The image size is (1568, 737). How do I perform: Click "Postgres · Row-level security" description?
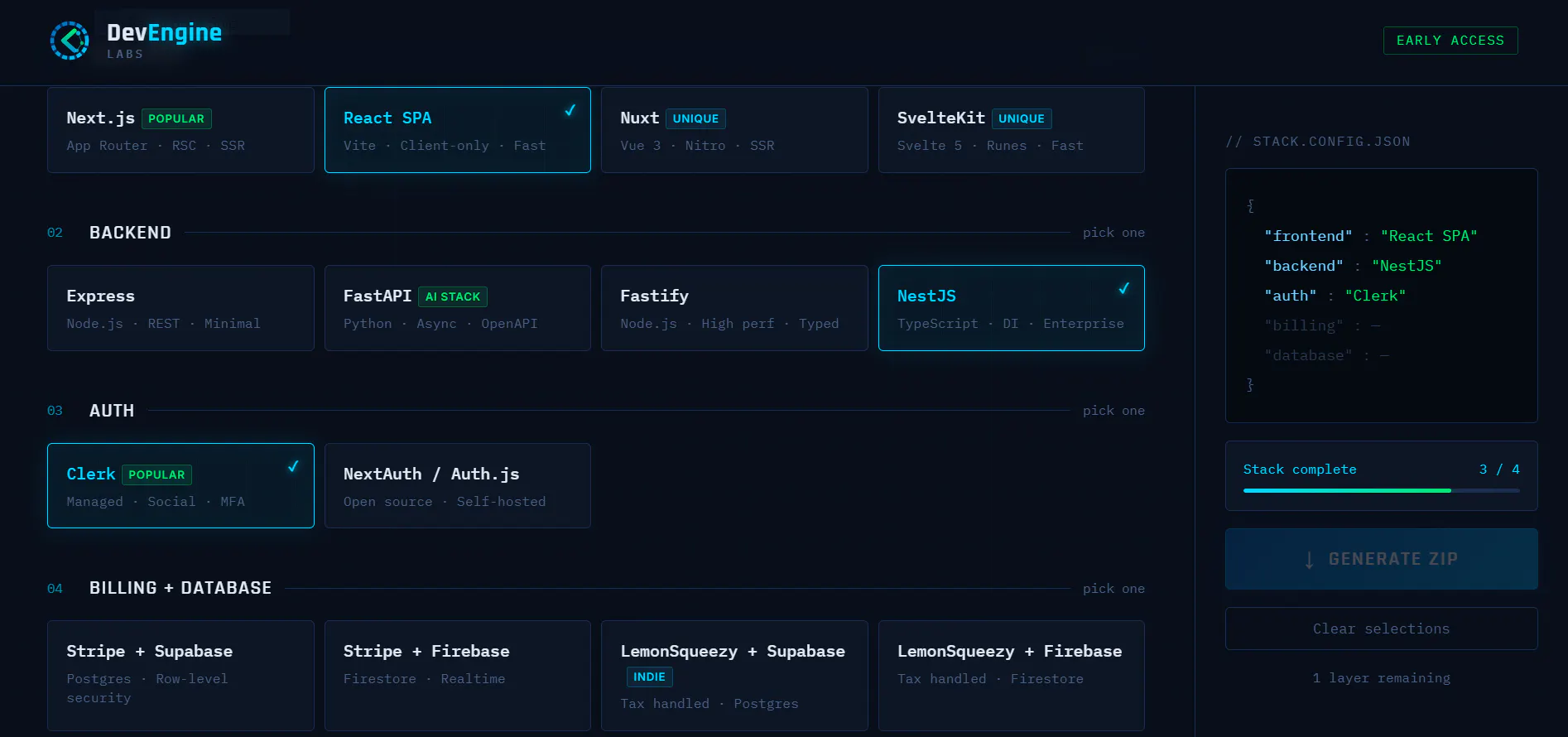coord(147,688)
